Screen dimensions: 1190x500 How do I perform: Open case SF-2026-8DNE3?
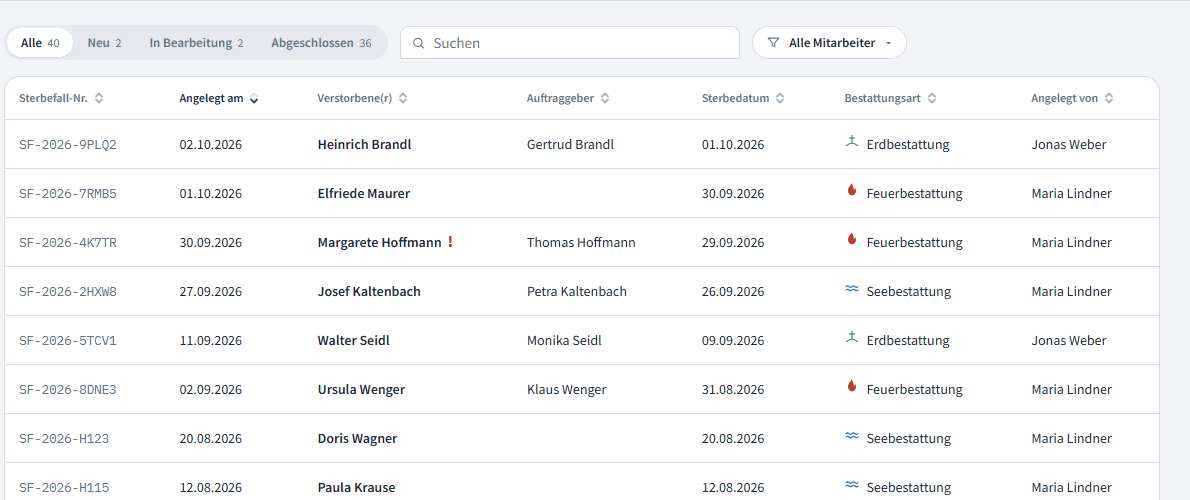[68, 389]
